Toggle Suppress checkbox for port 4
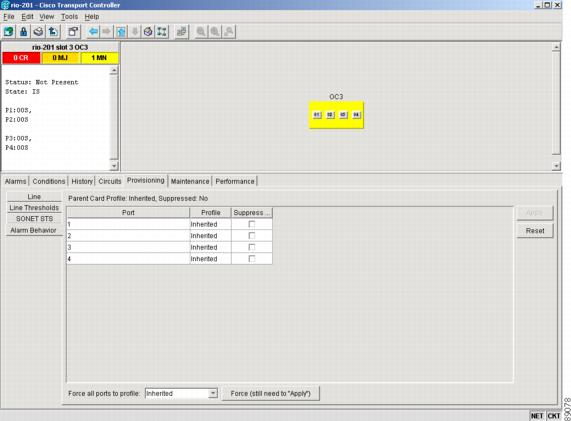The height and width of the screenshot is (421, 571). pos(252,259)
